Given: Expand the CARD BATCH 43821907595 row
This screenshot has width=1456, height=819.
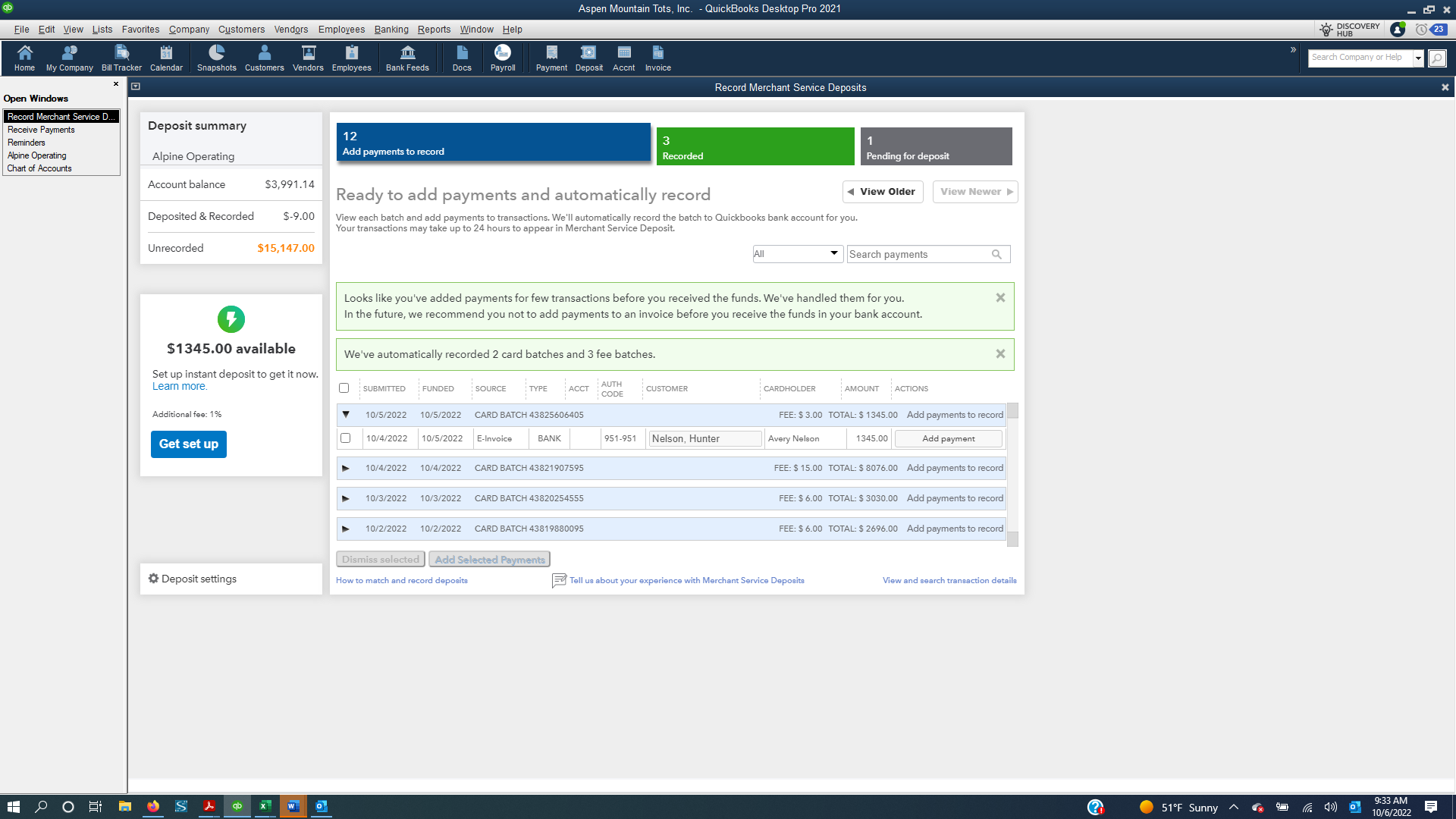Looking at the screenshot, I should 346,468.
